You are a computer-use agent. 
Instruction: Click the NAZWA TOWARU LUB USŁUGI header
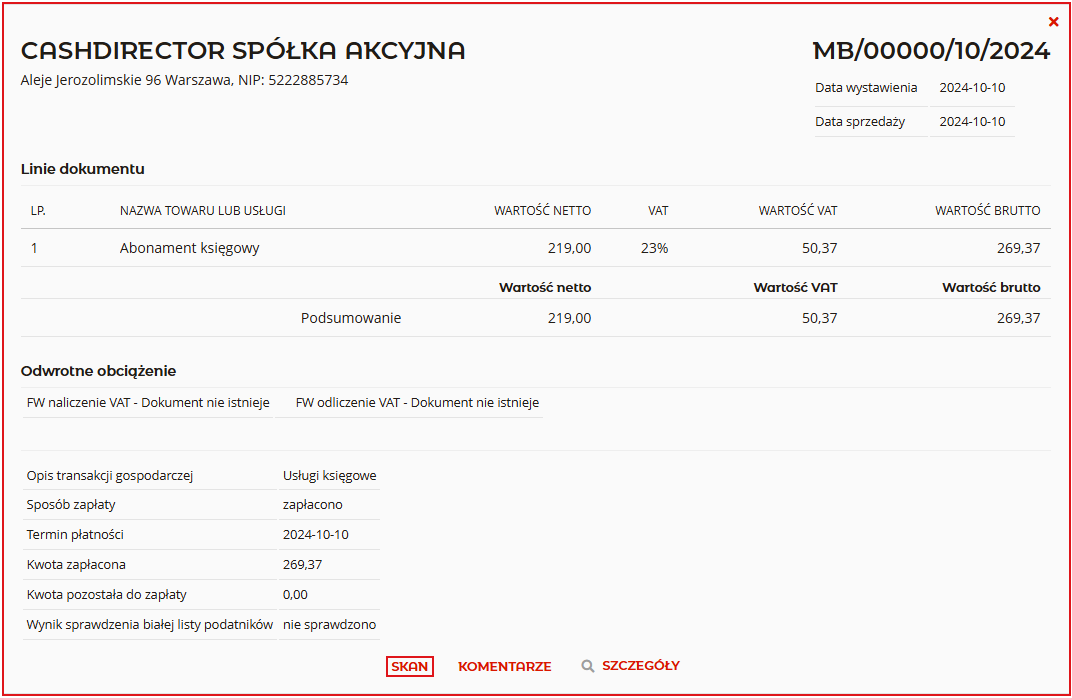[202, 211]
